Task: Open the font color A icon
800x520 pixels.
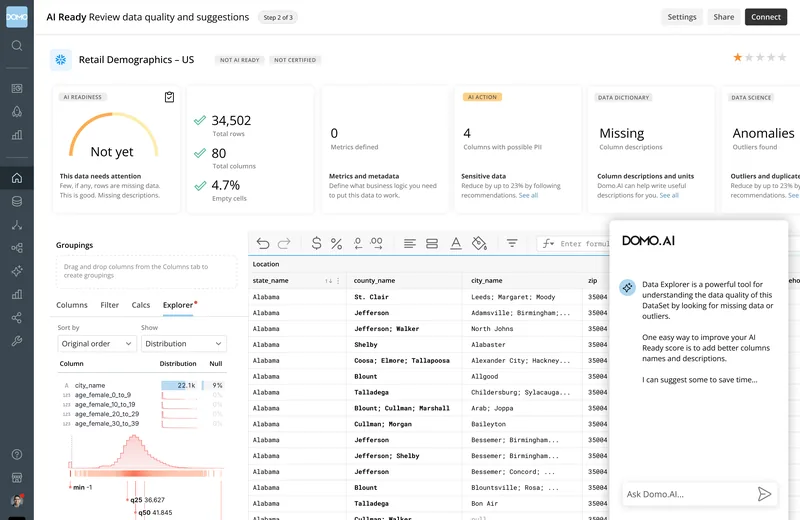Action: [x=456, y=243]
